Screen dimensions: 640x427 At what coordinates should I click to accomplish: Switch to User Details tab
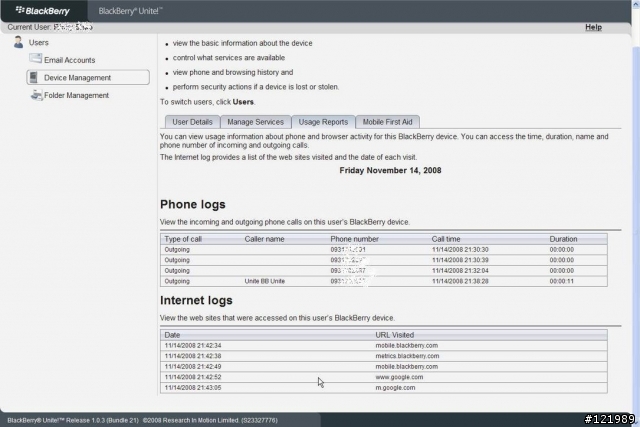coord(192,122)
